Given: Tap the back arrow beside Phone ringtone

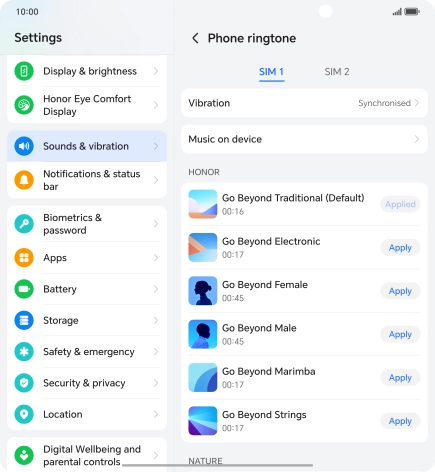Looking at the screenshot, I should coord(195,38).
